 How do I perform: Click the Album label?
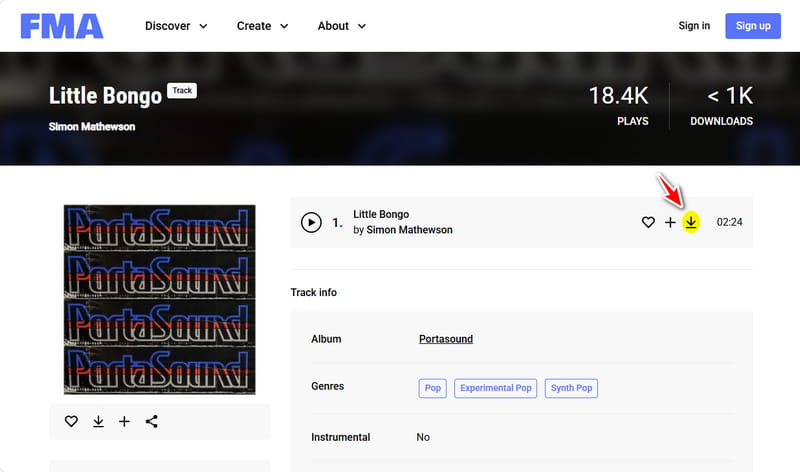326,339
